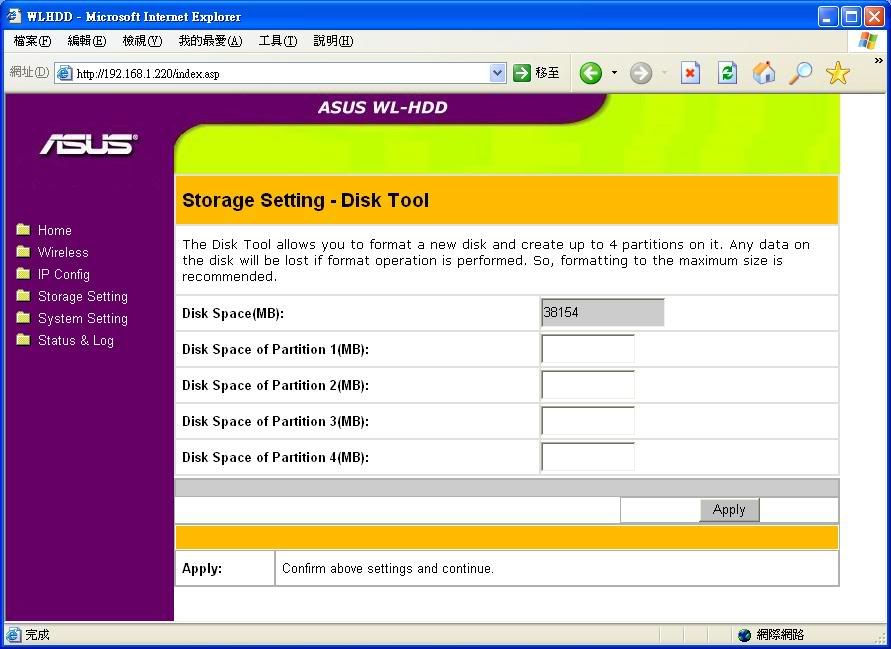Click the Back navigation arrow
Viewport: 891px width, 649px height.
pos(591,73)
